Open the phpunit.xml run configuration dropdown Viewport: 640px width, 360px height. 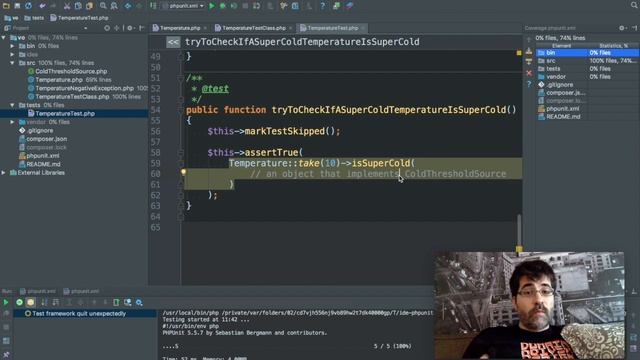(182, 6)
